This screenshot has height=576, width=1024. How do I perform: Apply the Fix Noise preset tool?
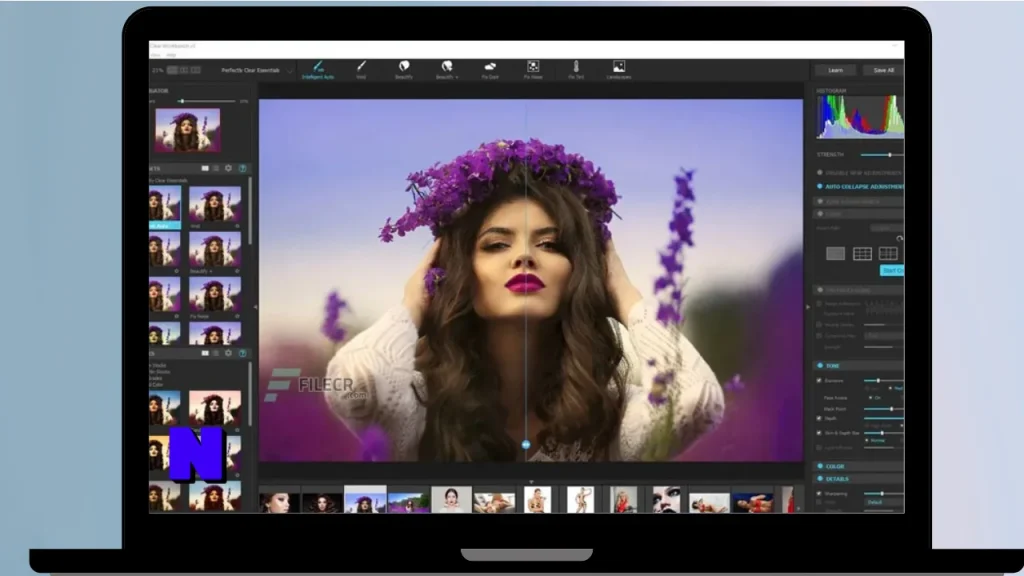533,70
